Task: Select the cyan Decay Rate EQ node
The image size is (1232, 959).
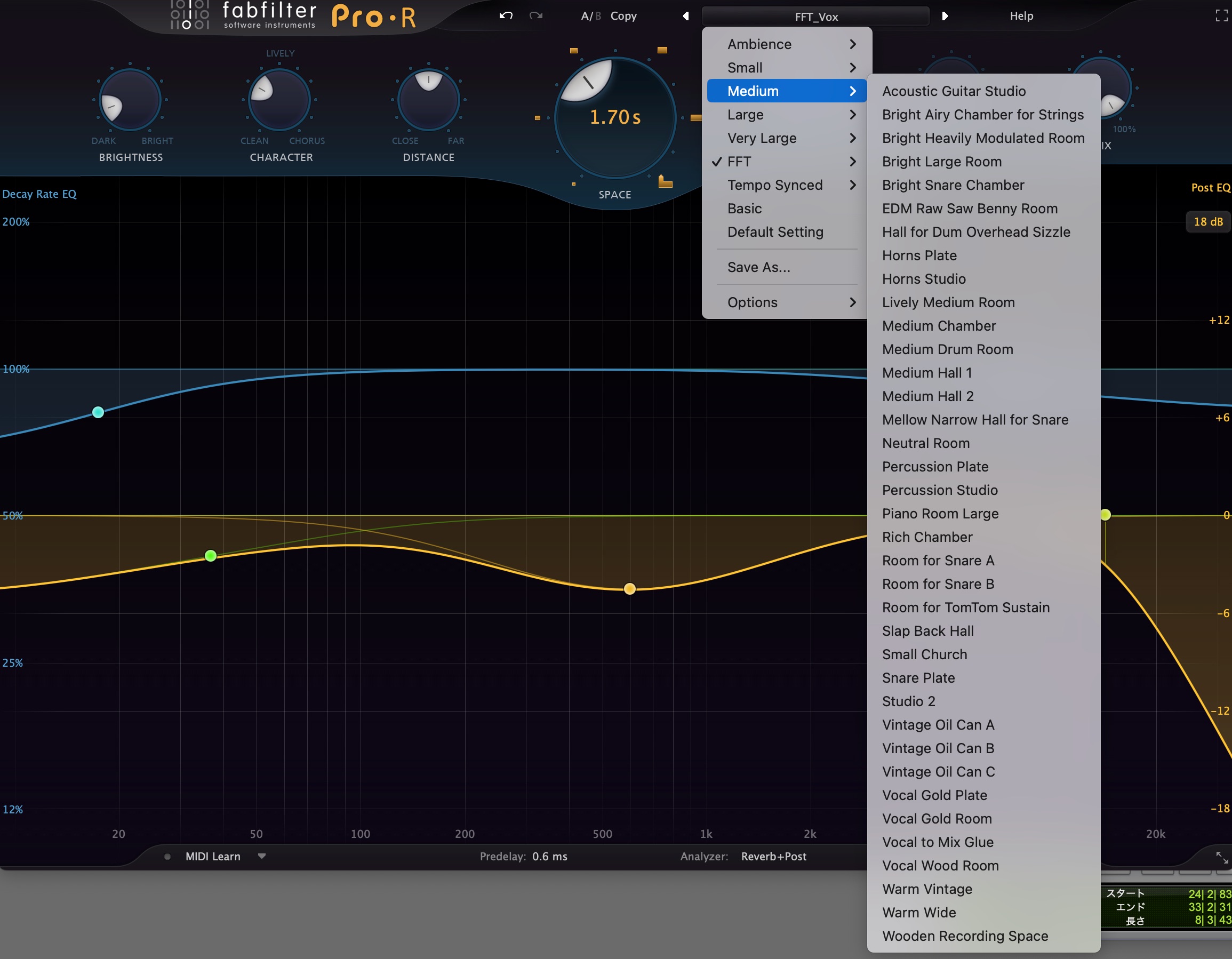Action: [x=98, y=412]
